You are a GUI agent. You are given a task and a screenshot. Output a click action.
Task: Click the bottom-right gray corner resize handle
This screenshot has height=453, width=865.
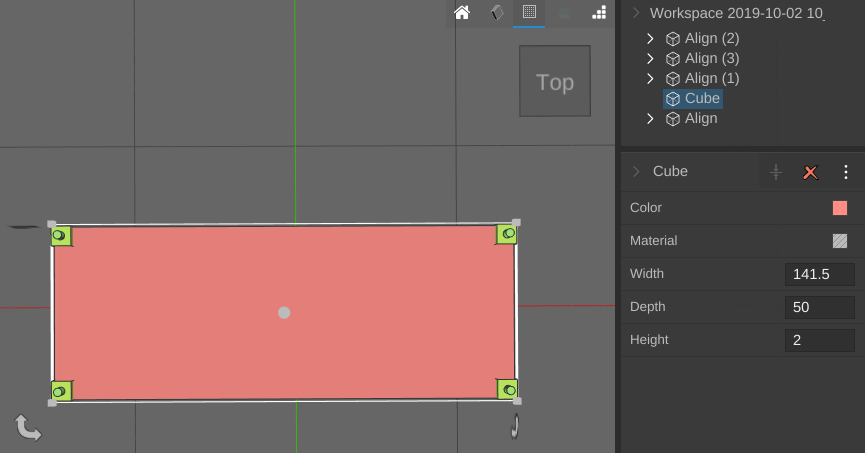coord(517,401)
